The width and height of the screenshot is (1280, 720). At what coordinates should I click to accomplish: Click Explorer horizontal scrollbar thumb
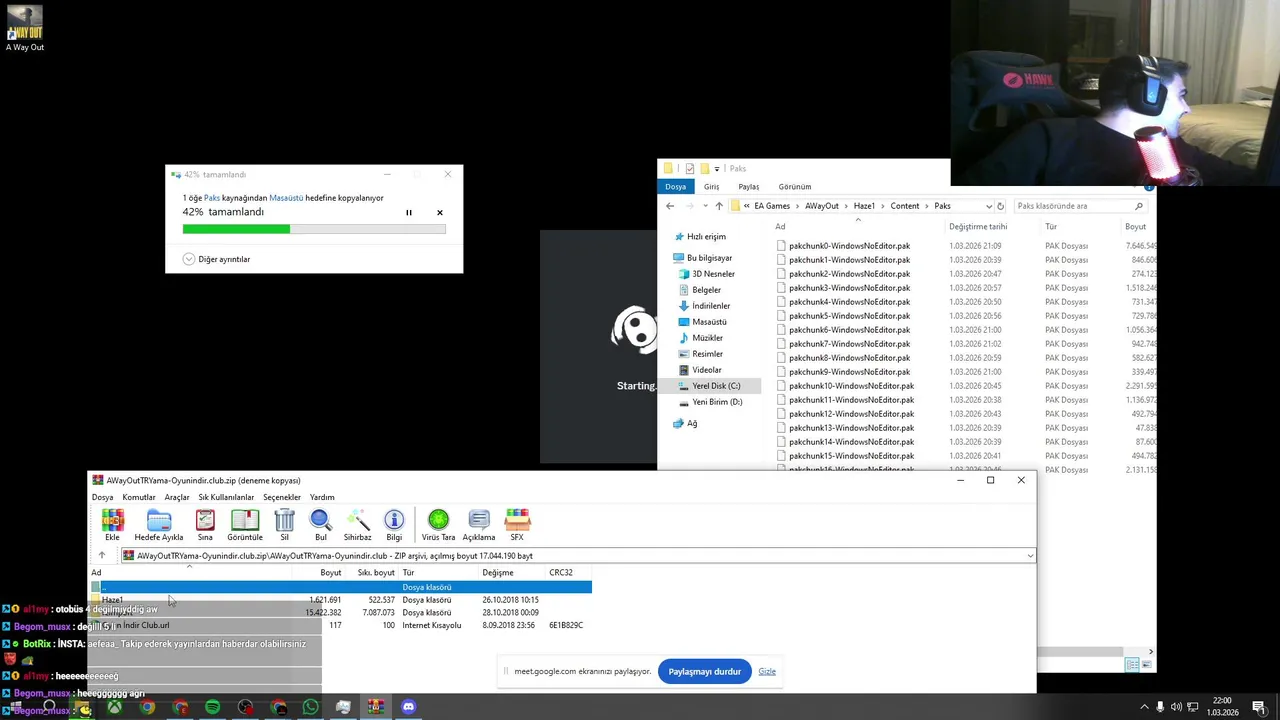pos(1079,652)
